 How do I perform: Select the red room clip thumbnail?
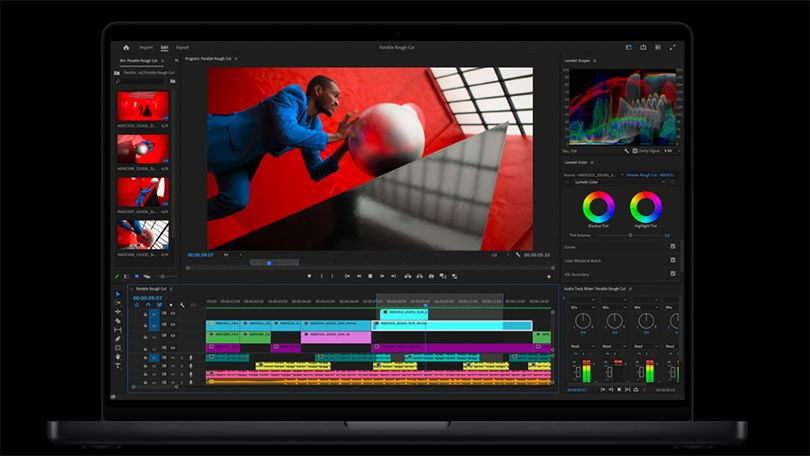click(143, 106)
